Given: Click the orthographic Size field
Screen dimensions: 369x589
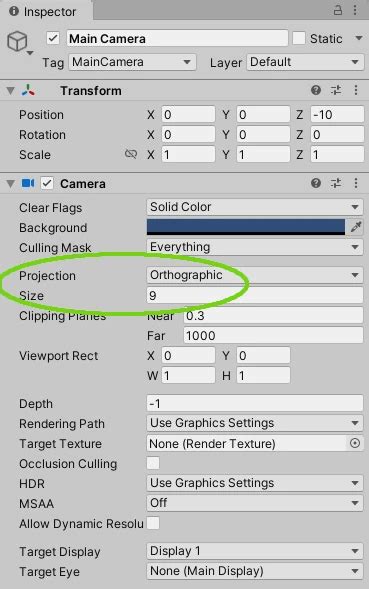Looking at the screenshot, I should (255, 295).
